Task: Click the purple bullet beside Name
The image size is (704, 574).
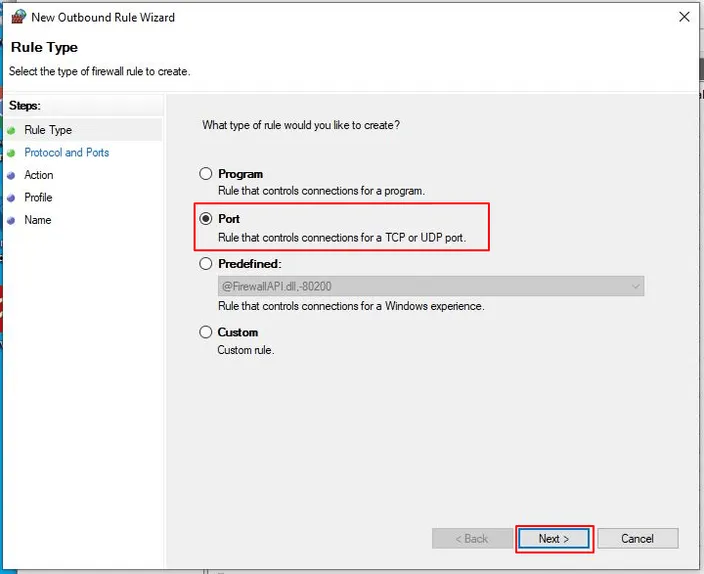Action: (x=11, y=221)
